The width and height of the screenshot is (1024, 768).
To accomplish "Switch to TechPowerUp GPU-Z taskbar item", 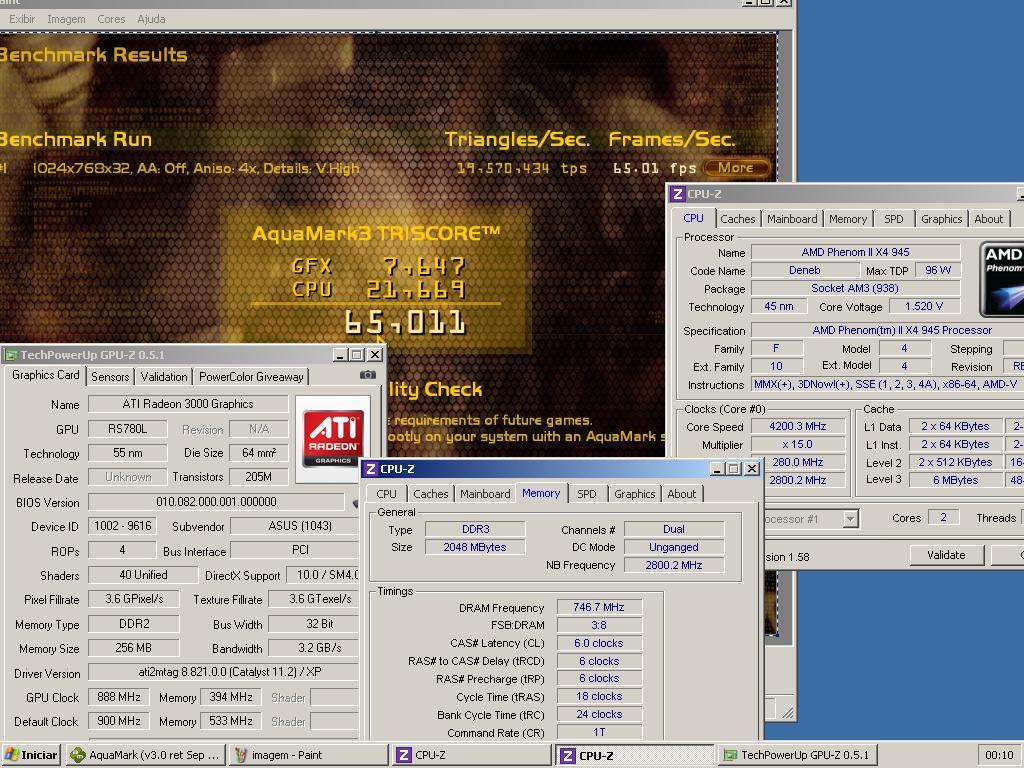I will click(x=797, y=755).
